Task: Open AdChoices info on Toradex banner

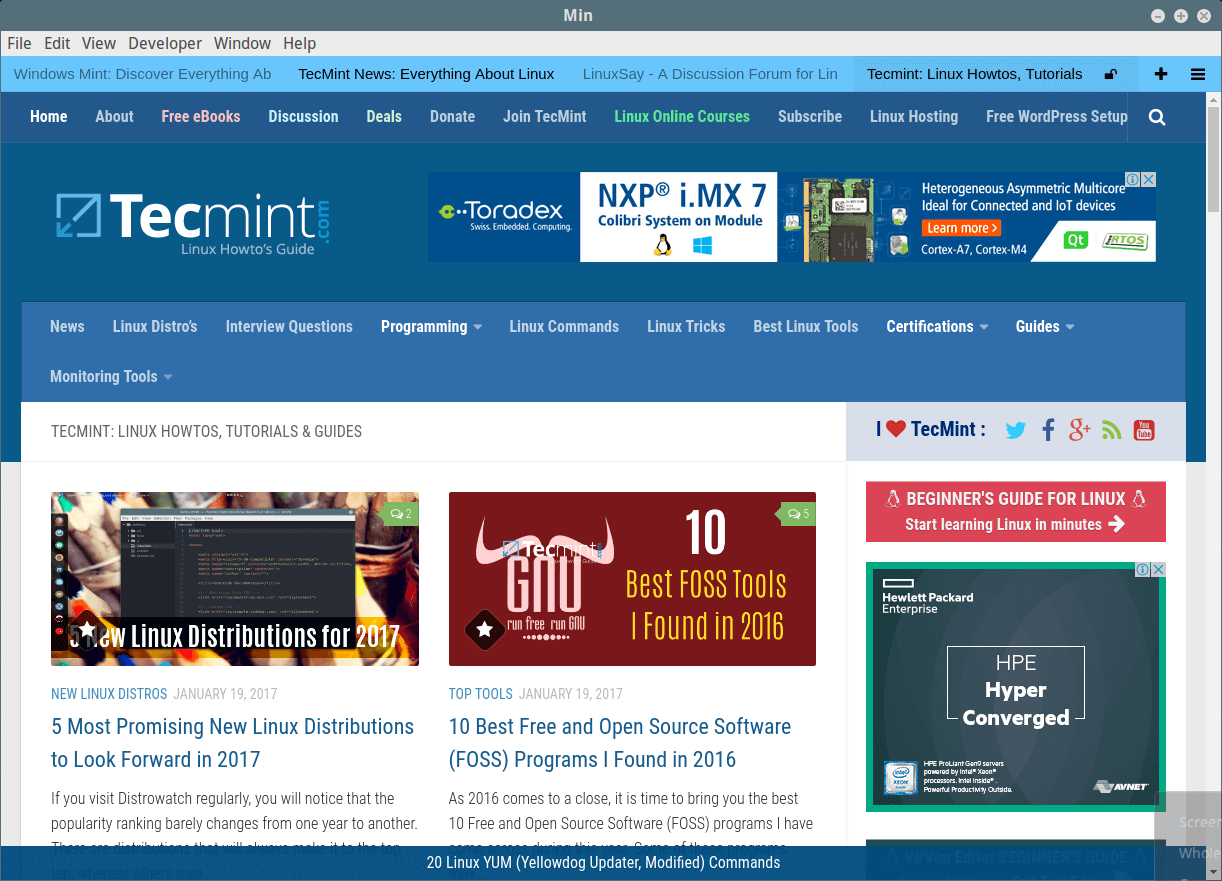Action: click(1134, 180)
